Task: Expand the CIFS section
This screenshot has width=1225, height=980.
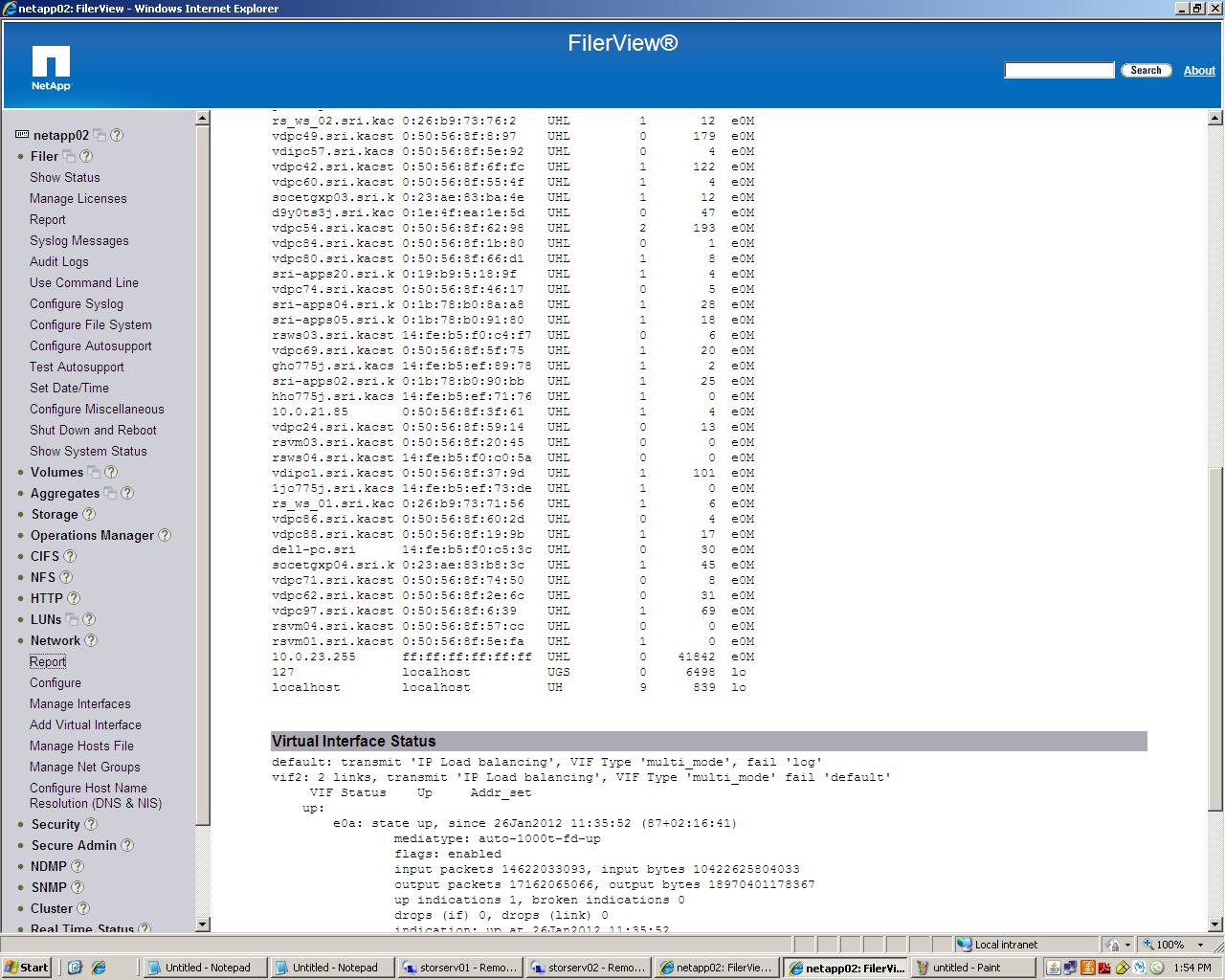Action: click(x=45, y=556)
